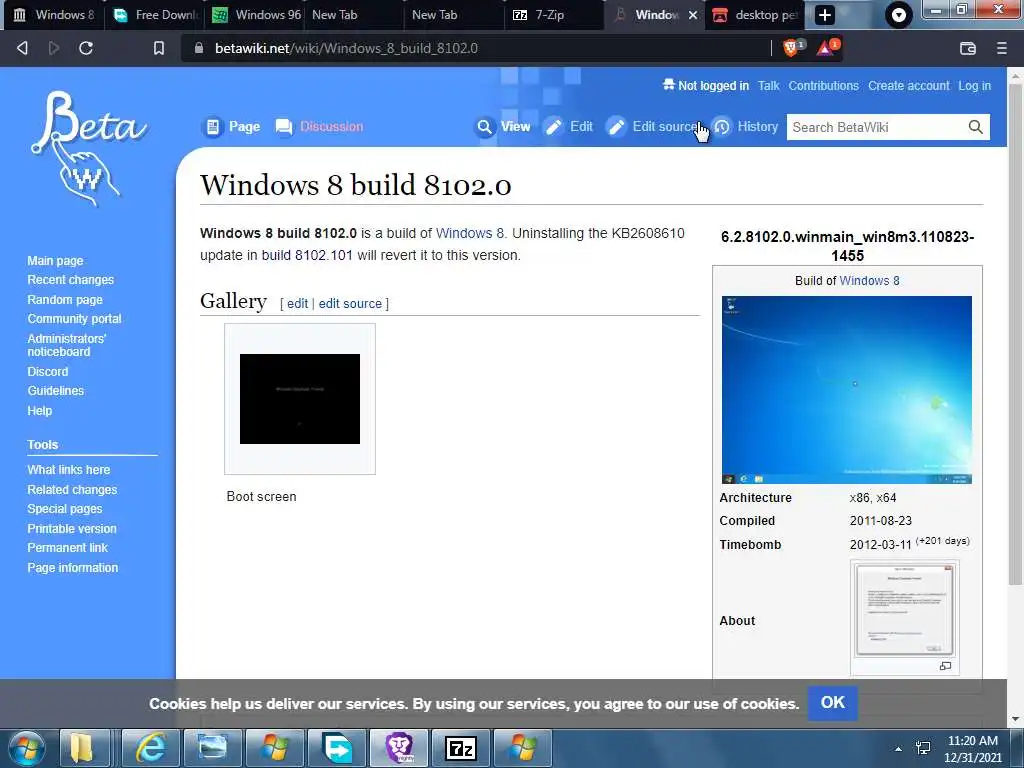Open Brave Rewards triangle icon
Image resolution: width=1024 pixels, height=768 pixels.
point(827,48)
